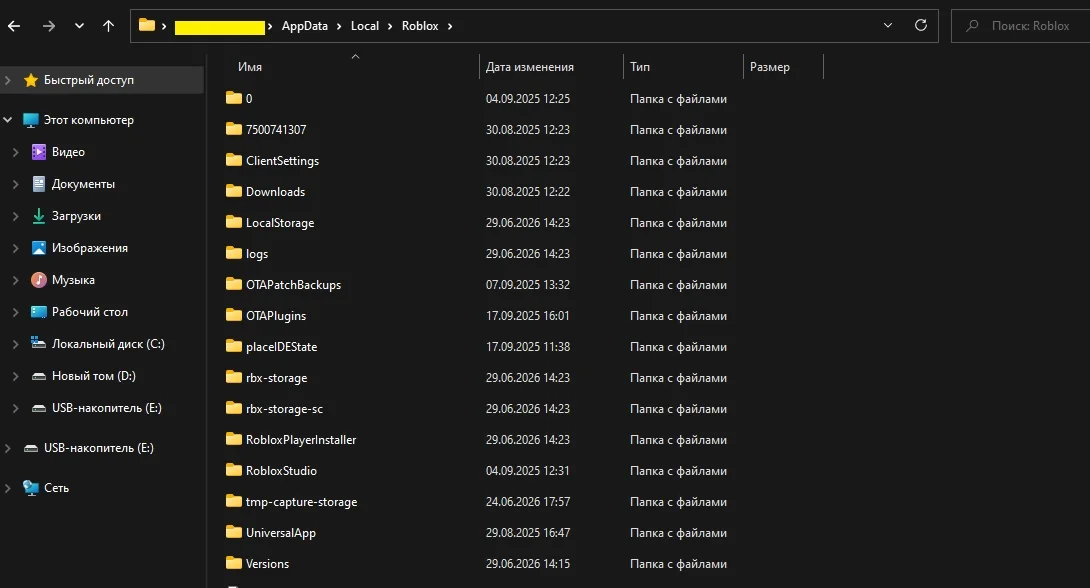The height and width of the screenshot is (588, 1090).
Task: Open AppData in the breadcrumb path
Action: (304, 26)
